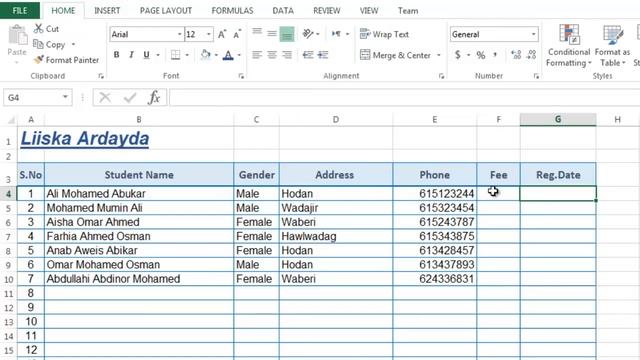Click the Merge & Center button

click(x=396, y=55)
